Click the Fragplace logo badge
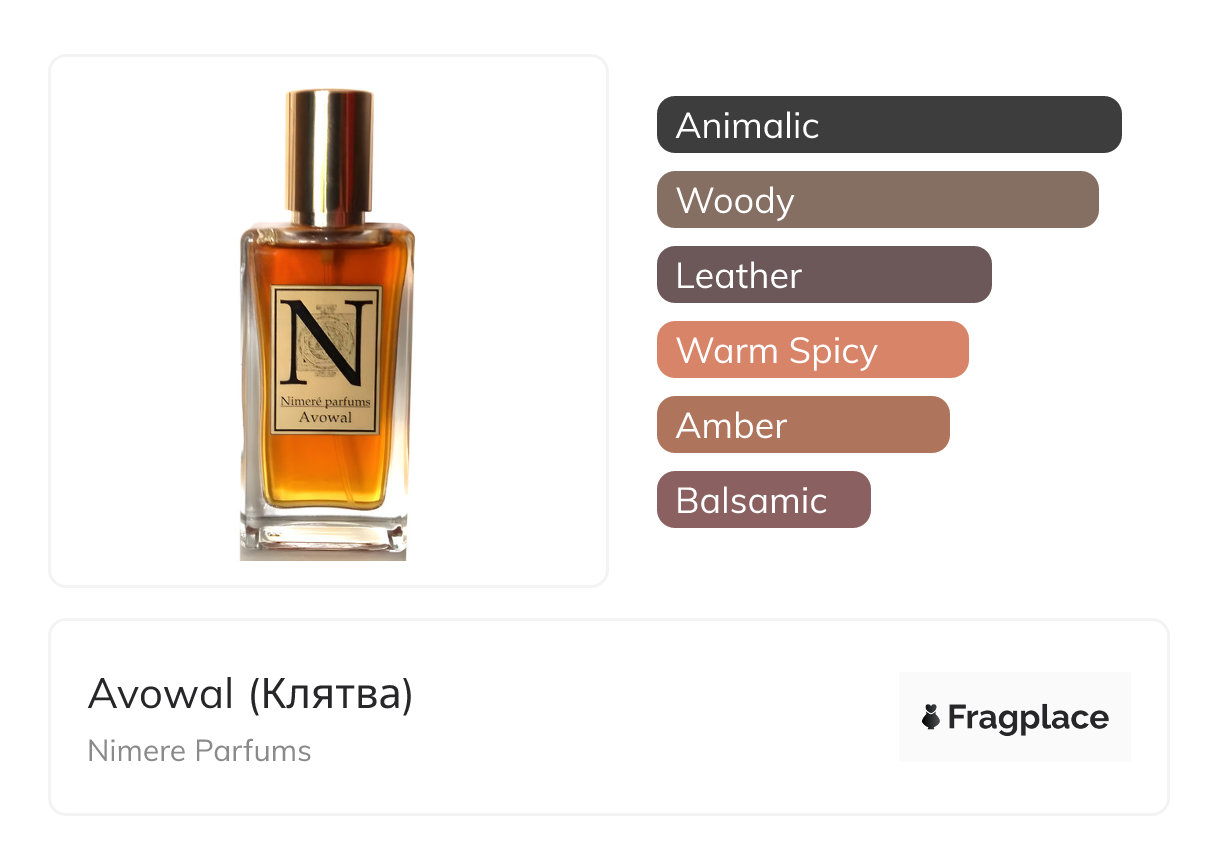 pyautogui.click(x=1015, y=717)
